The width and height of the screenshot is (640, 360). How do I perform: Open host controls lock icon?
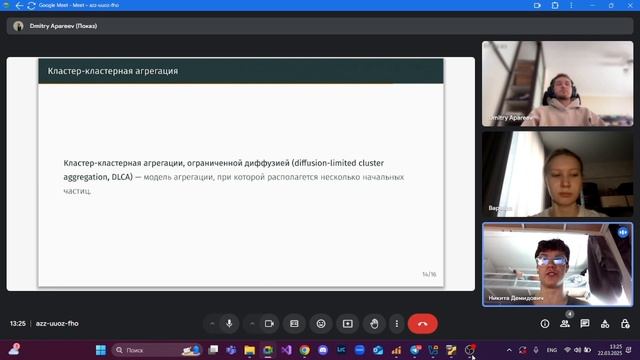coord(625,324)
